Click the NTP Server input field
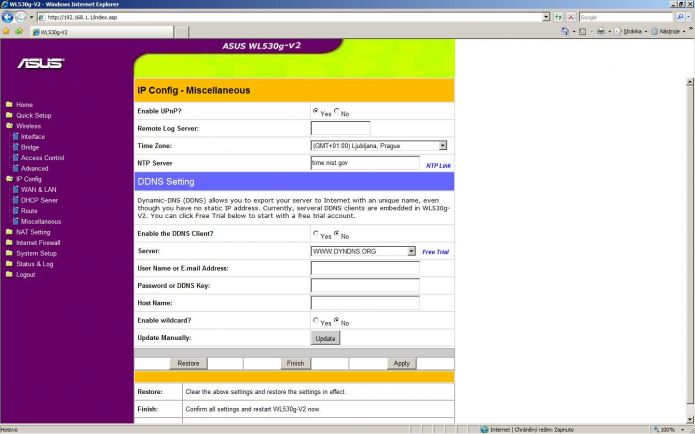Screen dimensions: 695x434 (x=365, y=163)
